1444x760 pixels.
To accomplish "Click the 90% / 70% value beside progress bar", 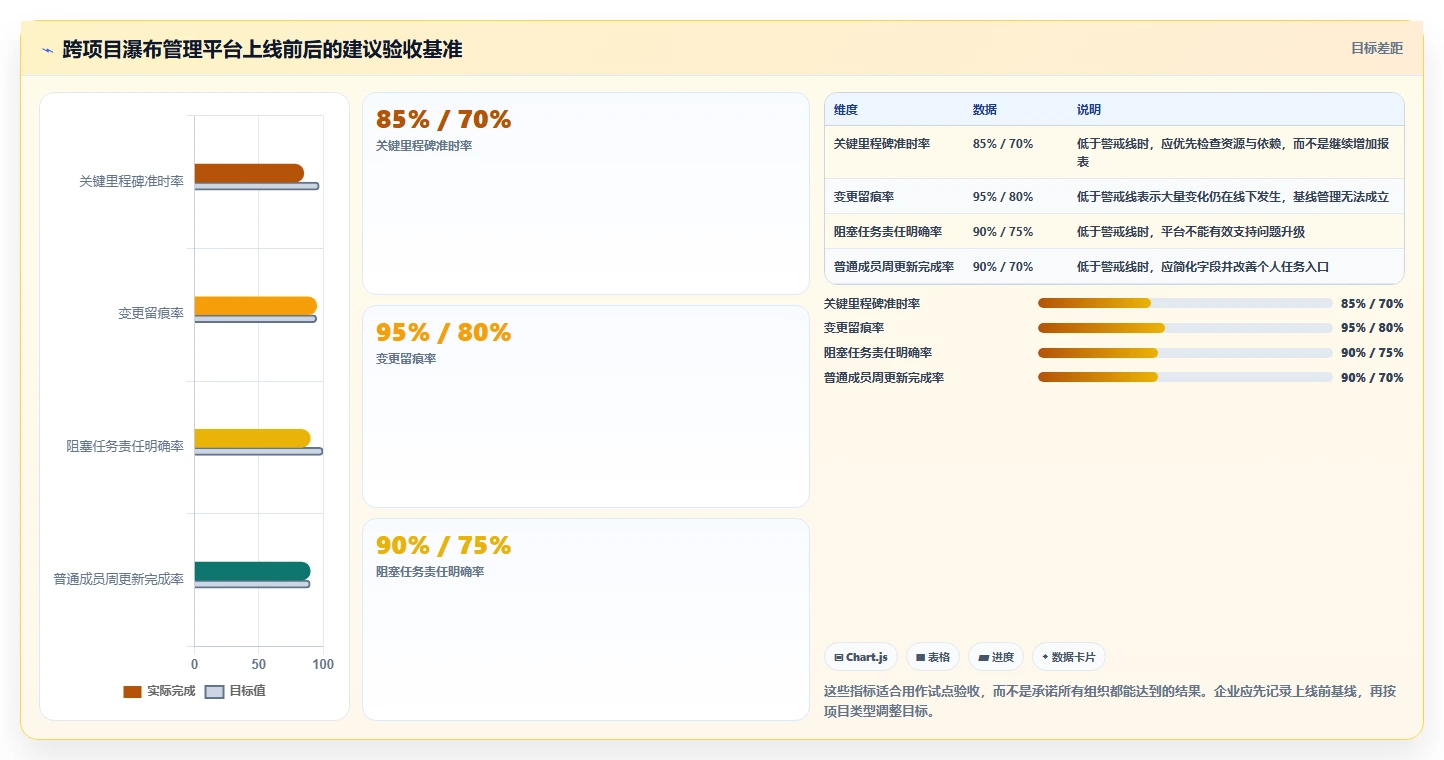I will click(x=1372, y=378).
